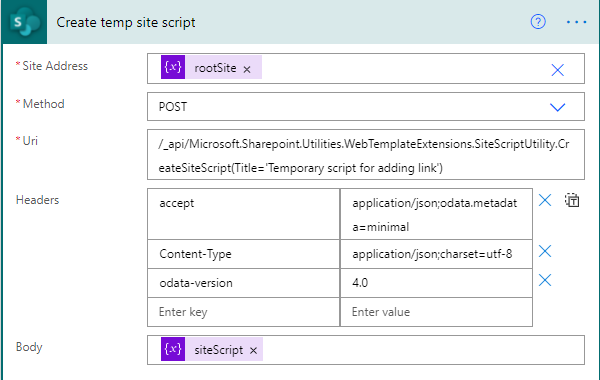The width and height of the screenshot is (600, 380).
Task: Click the SharePoint connector icon
Action: (x=24, y=22)
